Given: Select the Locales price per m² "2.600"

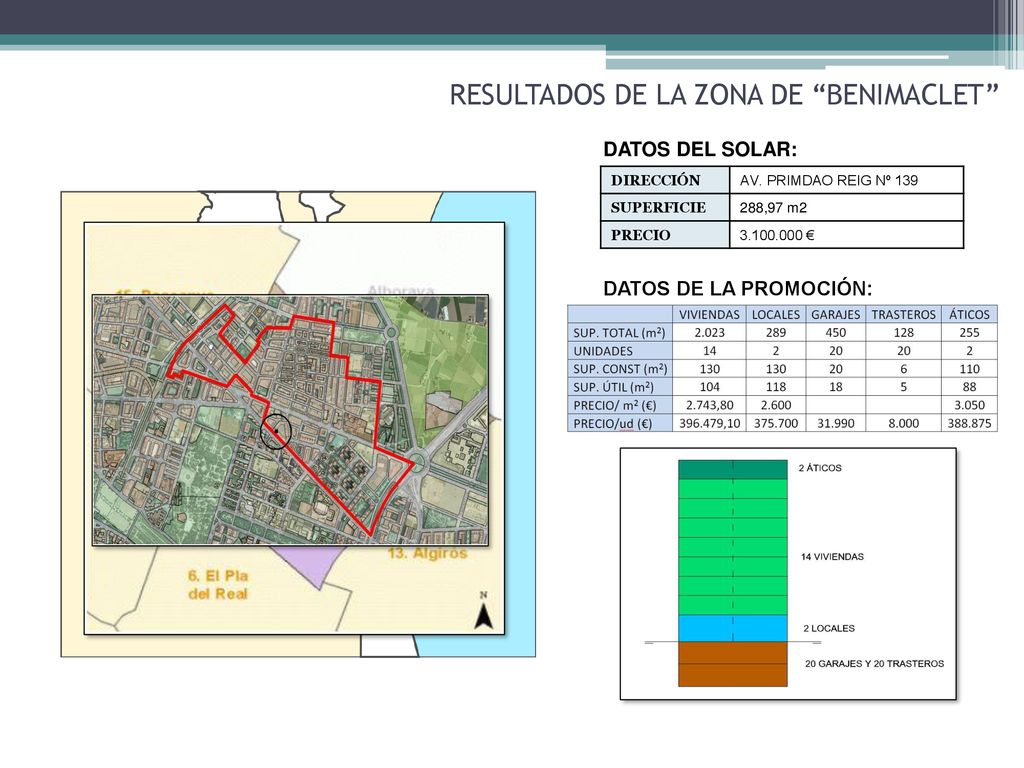Looking at the screenshot, I should [x=776, y=405].
